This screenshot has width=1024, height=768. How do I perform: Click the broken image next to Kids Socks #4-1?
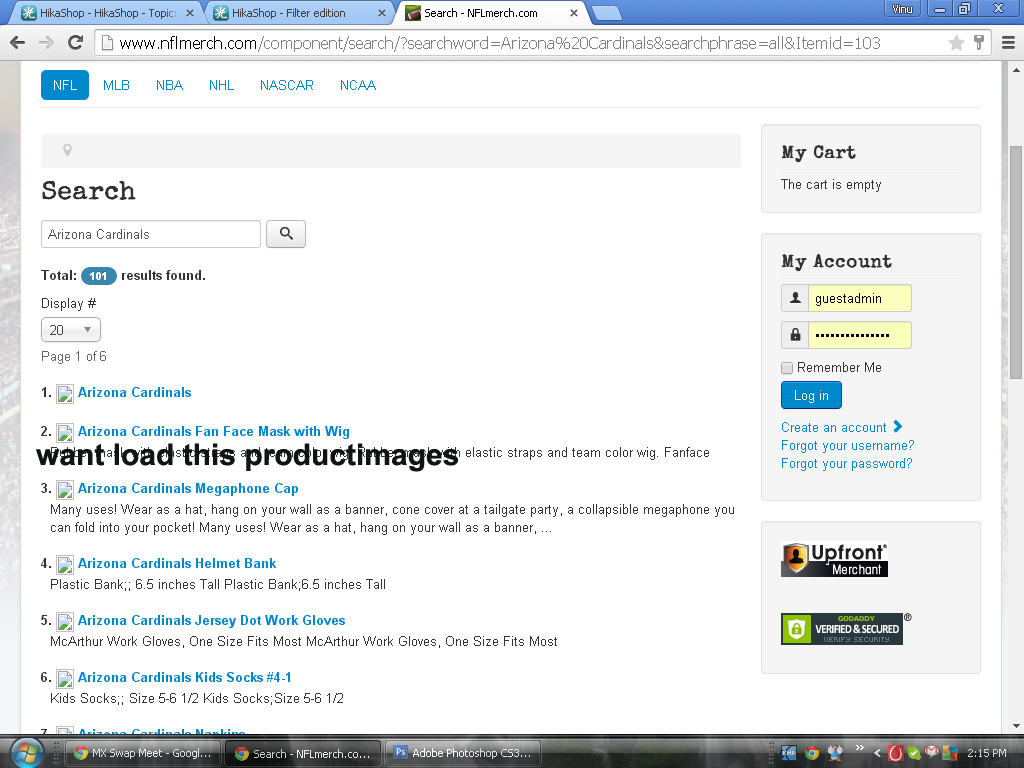coord(65,678)
